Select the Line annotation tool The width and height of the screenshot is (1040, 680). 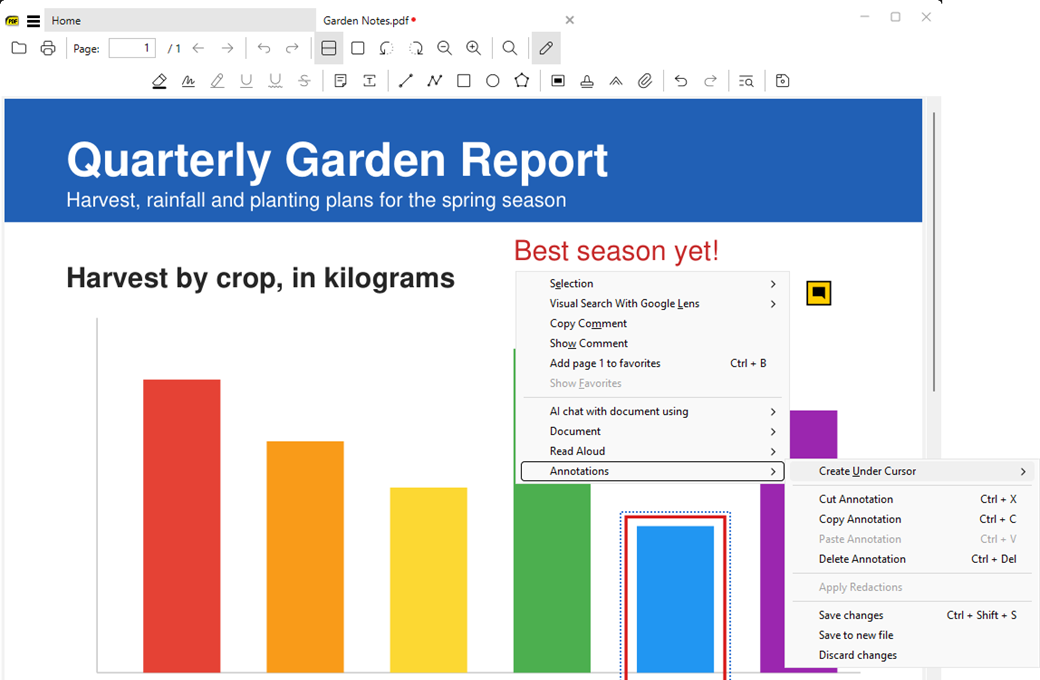pos(405,81)
